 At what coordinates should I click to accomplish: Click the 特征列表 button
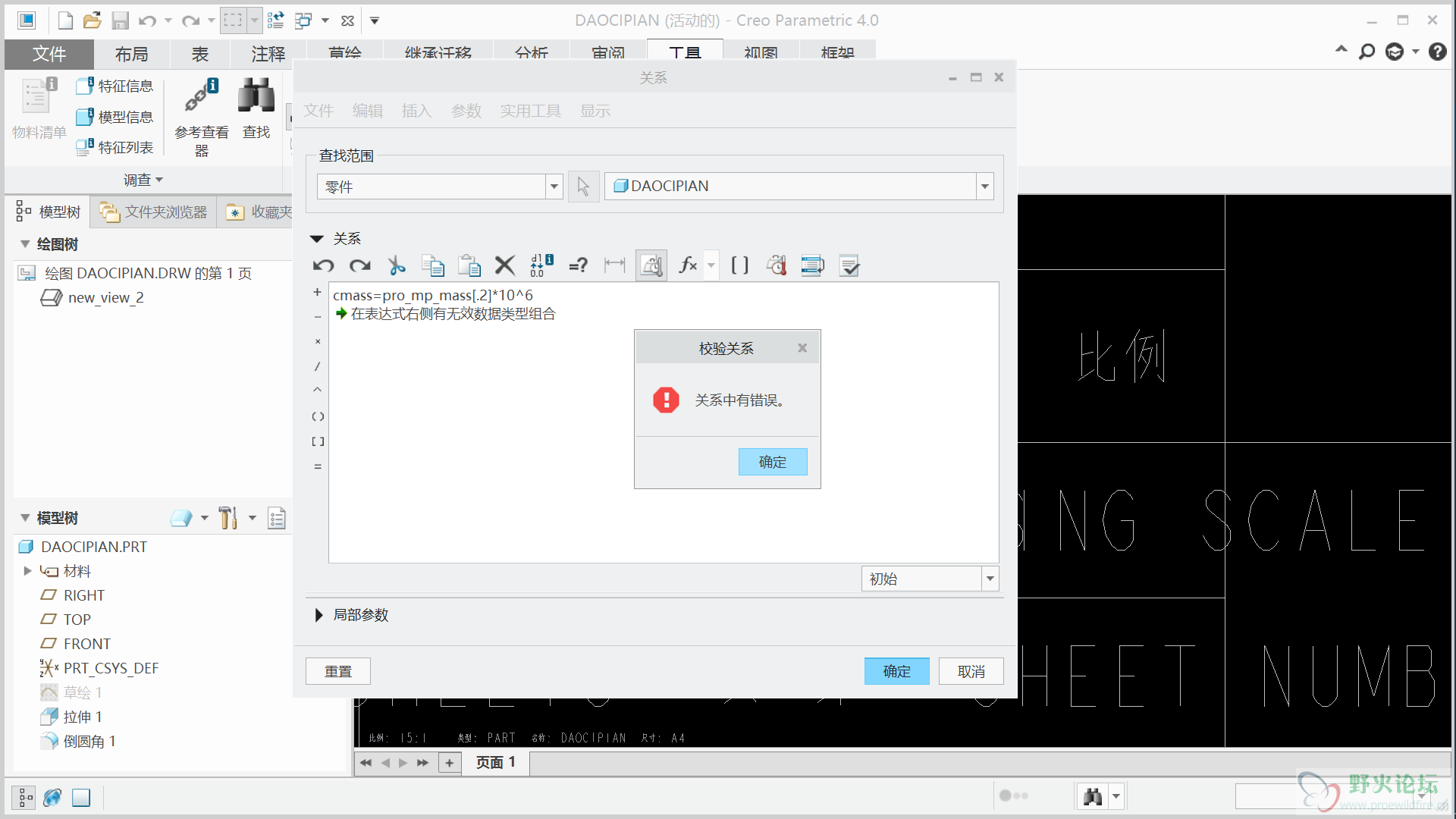click(x=115, y=147)
